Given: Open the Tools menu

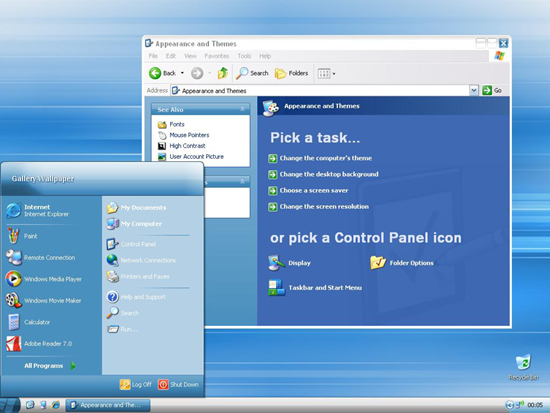Looking at the screenshot, I should [244, 56].
